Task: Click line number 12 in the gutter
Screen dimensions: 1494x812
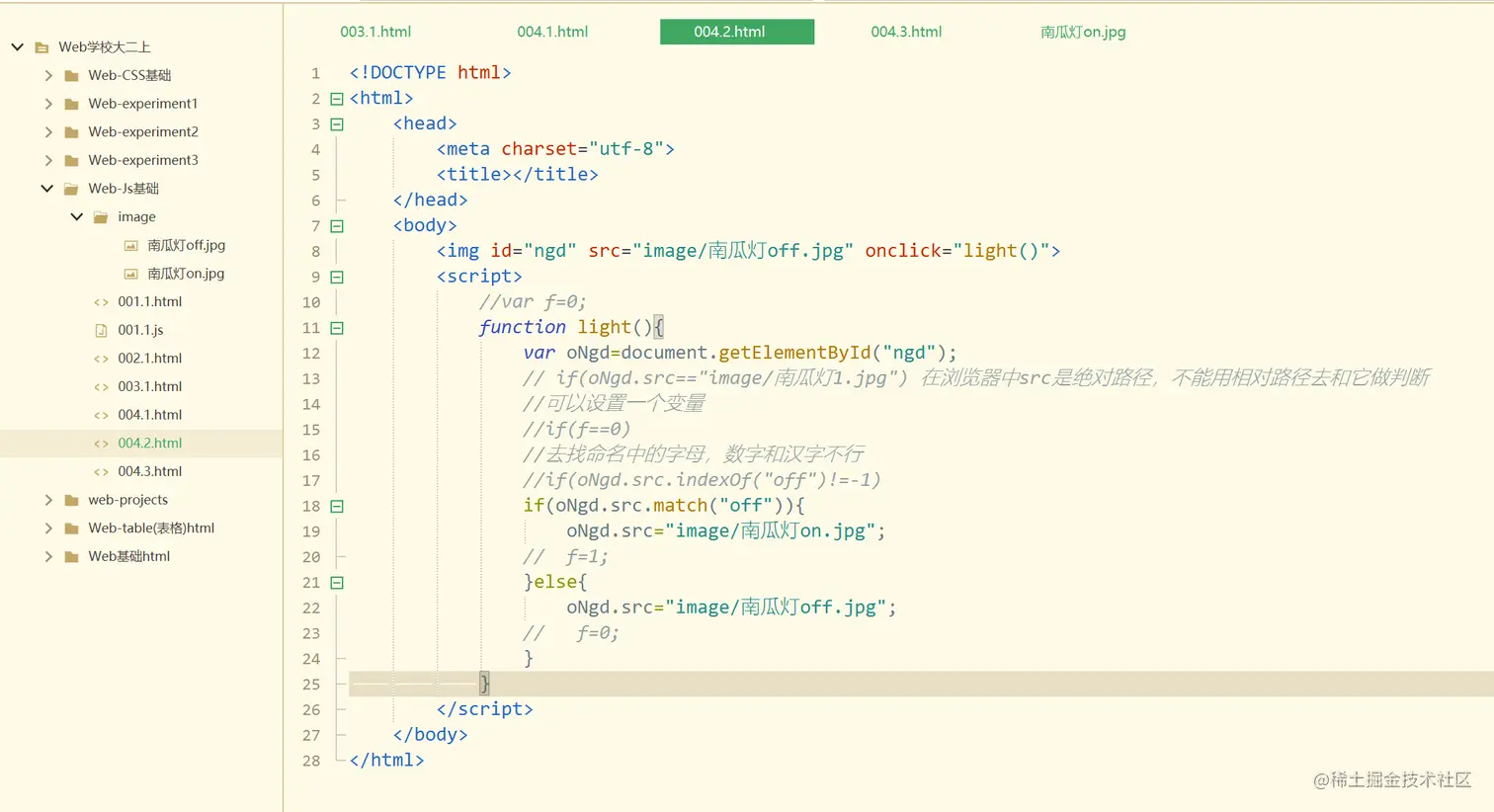Action: [x=311, y=354]
